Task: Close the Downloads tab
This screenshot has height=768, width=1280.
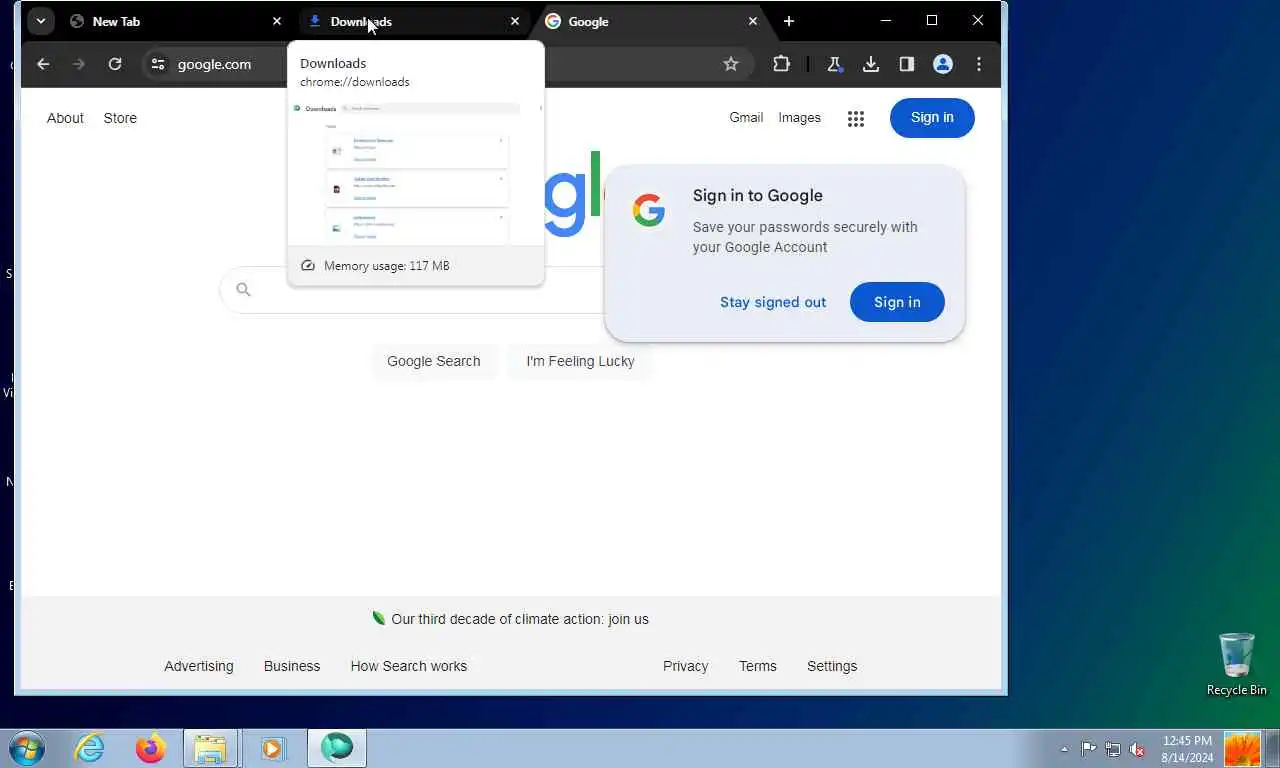Action: [x=515, y=21]
